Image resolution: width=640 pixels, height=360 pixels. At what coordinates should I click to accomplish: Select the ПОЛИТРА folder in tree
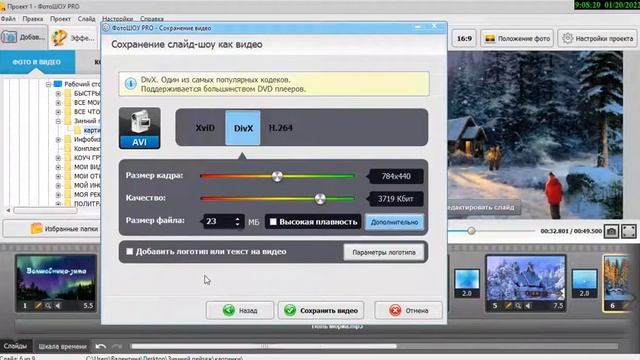[x=87, y=203]
